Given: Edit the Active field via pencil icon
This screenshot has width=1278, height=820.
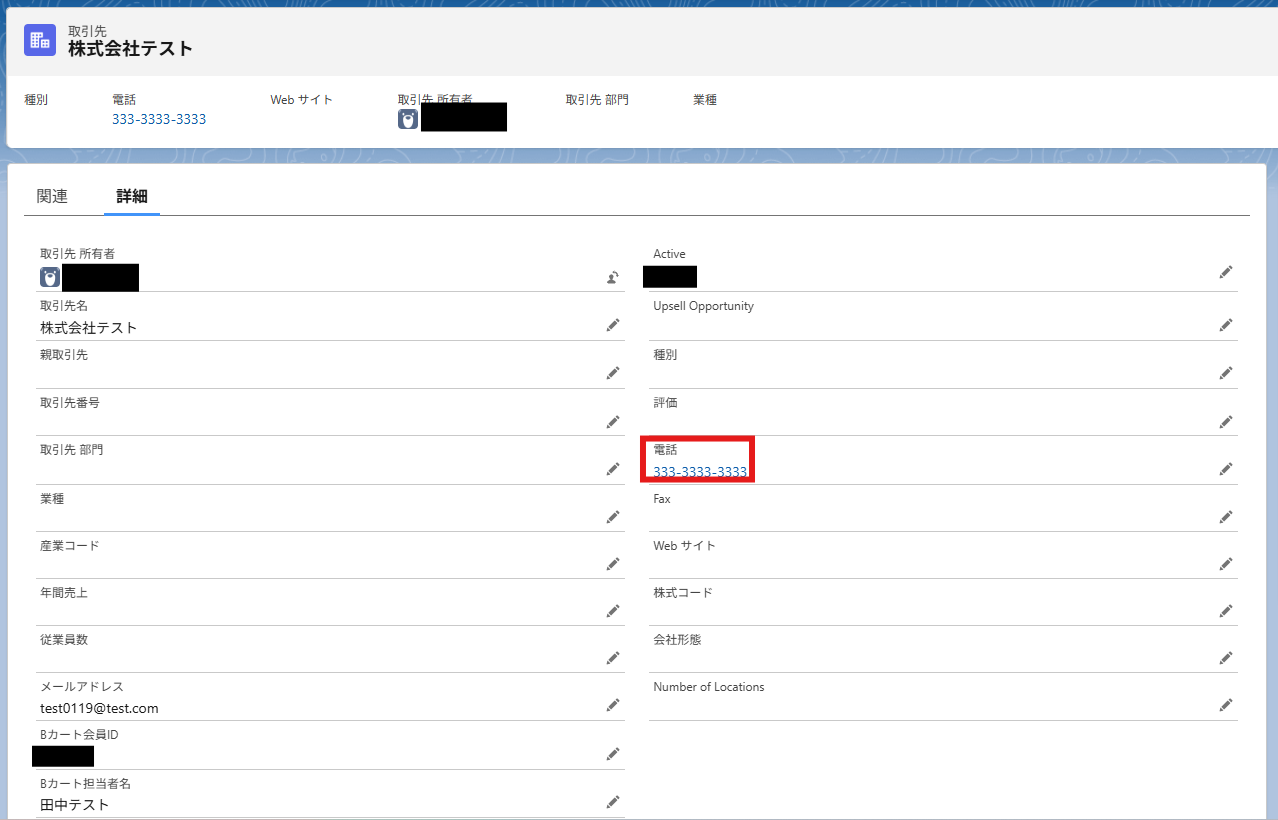Looking at the screenshot, I should 1226,272.
